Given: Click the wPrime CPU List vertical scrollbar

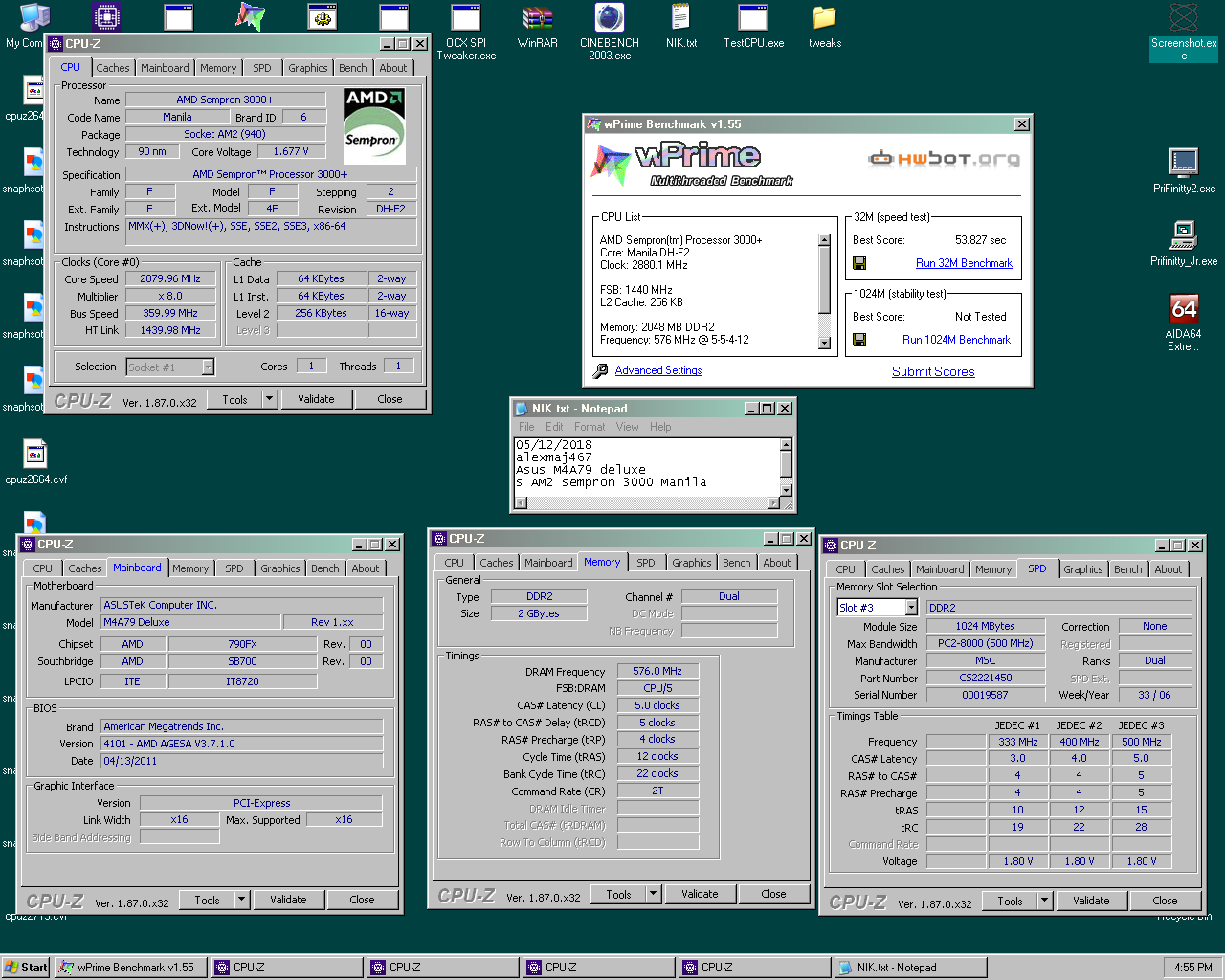Looking at the screenshot, I should [824, 291].
